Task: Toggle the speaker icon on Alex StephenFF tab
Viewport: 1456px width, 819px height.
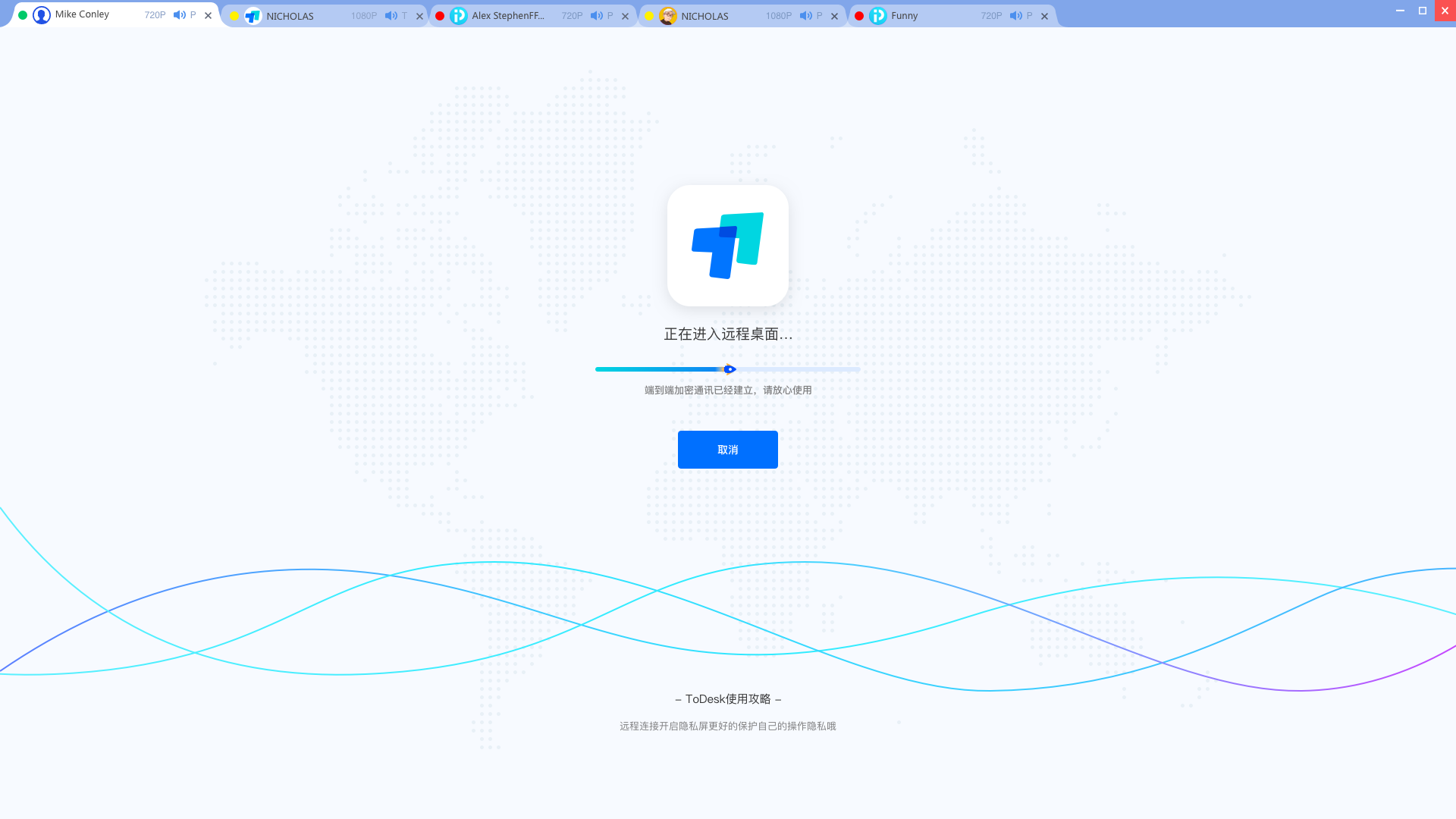Action: coord(598,15)
